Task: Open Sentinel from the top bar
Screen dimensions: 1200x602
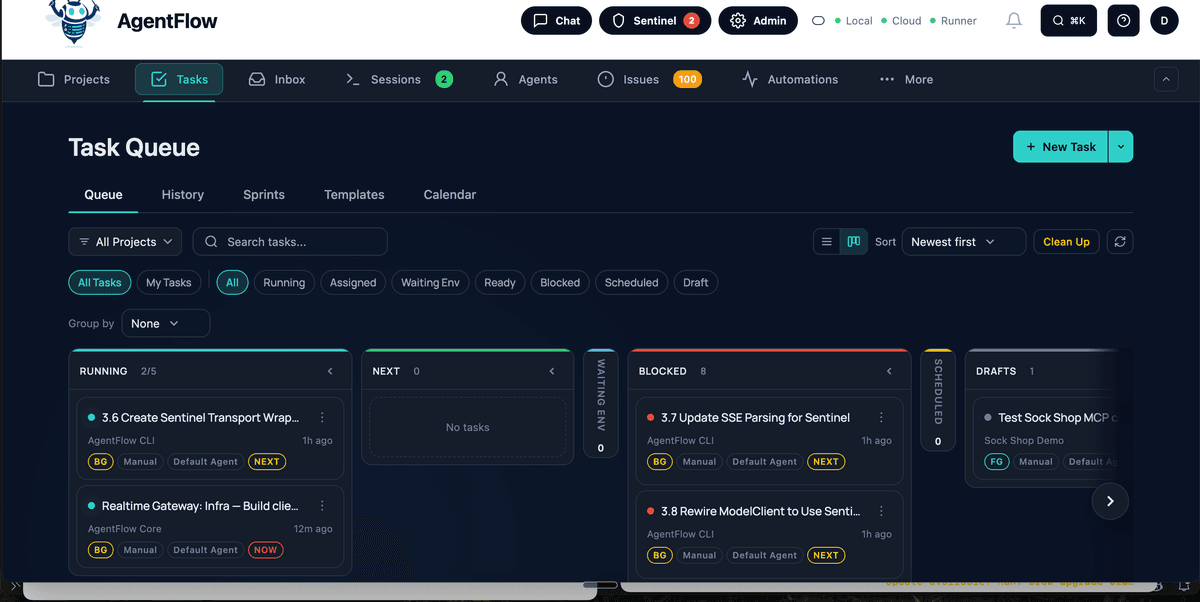Action: point(655,20)
